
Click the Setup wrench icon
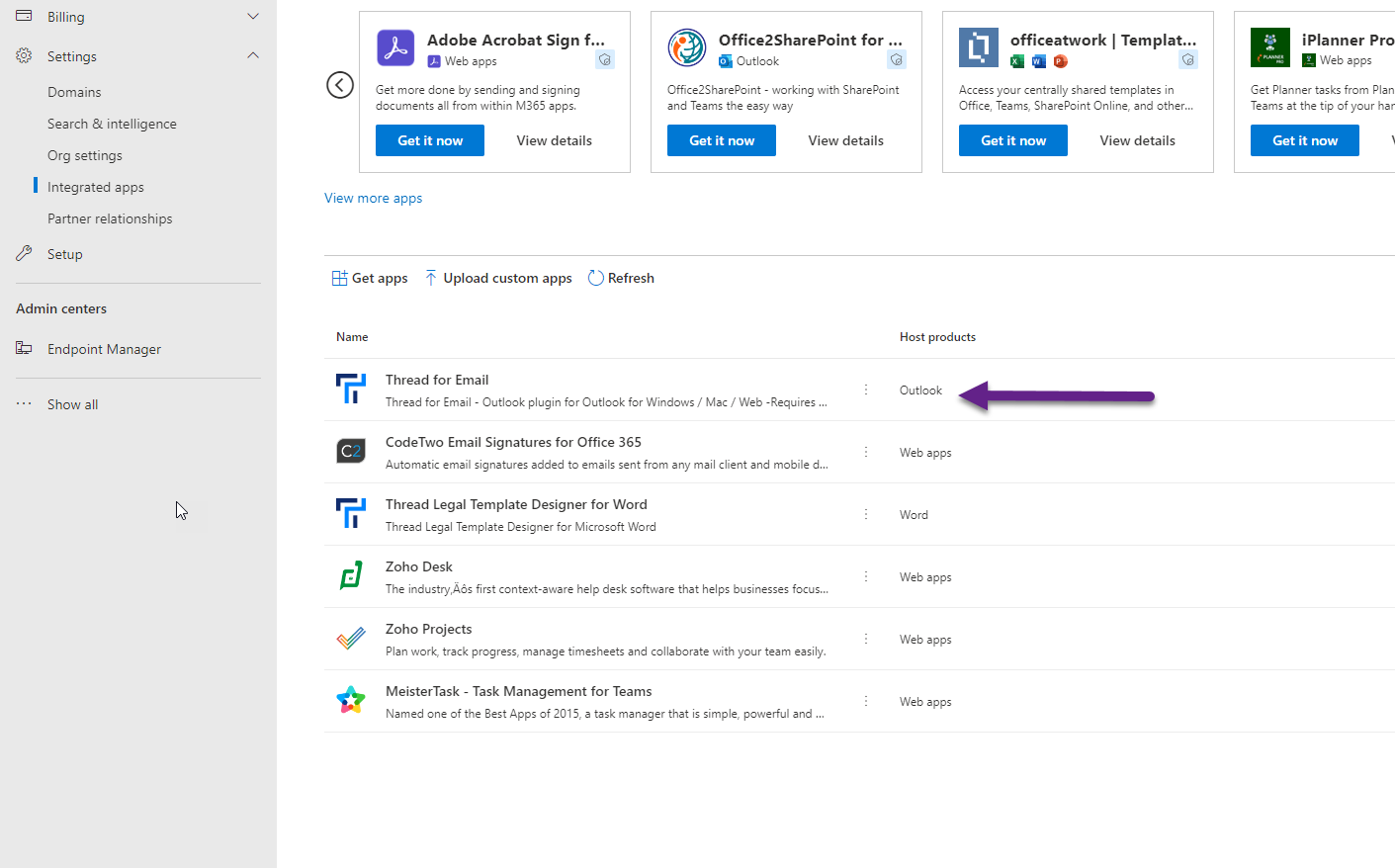tap(24, 253)
